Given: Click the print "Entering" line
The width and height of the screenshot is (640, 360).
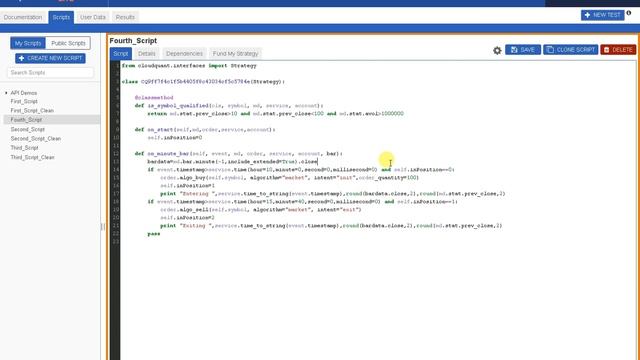Looking at the screenshot, I should (333, 194).
